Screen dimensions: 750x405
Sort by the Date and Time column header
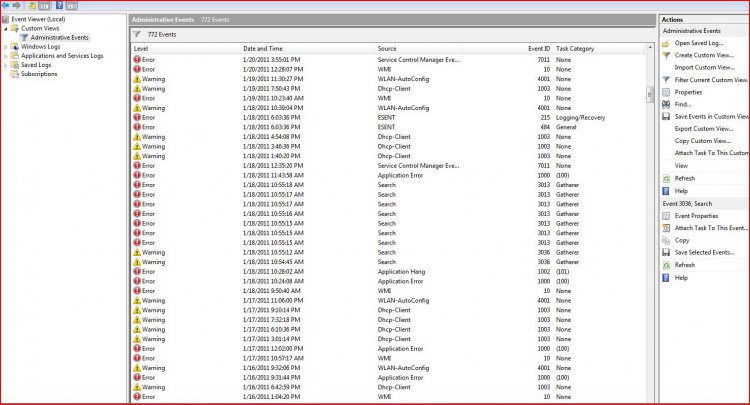click(x=308, y=49)
